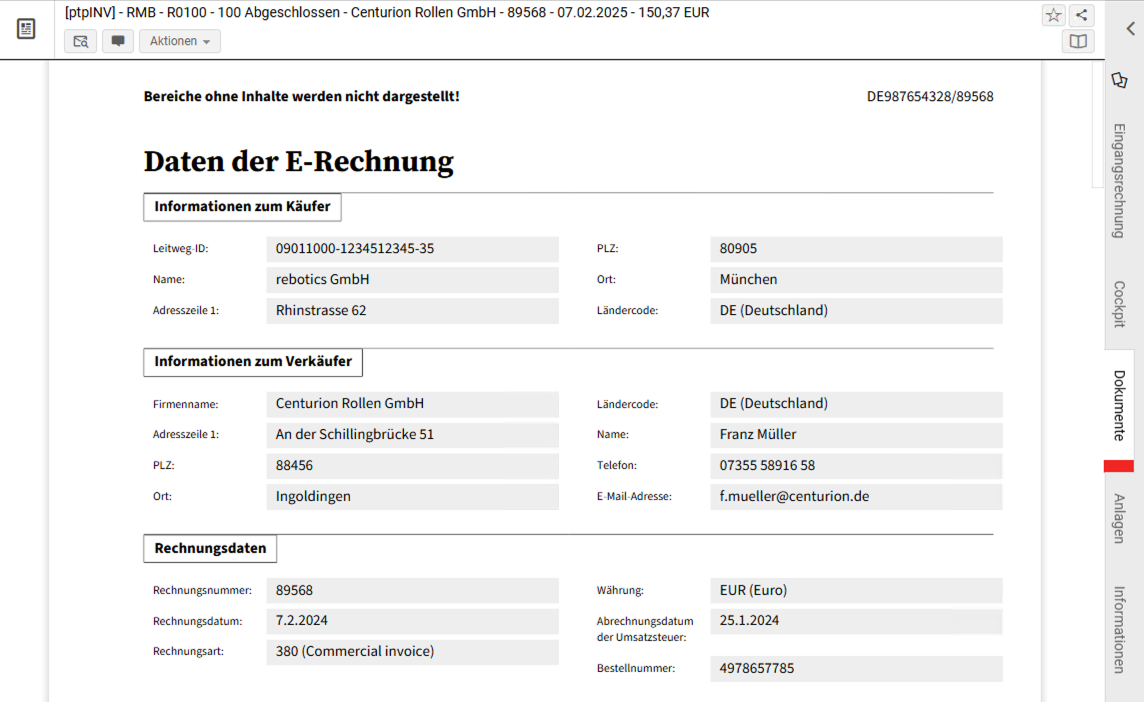Open the document search preview icon
Image resolution: width=1144 pixels, height=702 pixels.
pyautogui.click(x=80, y=41)
